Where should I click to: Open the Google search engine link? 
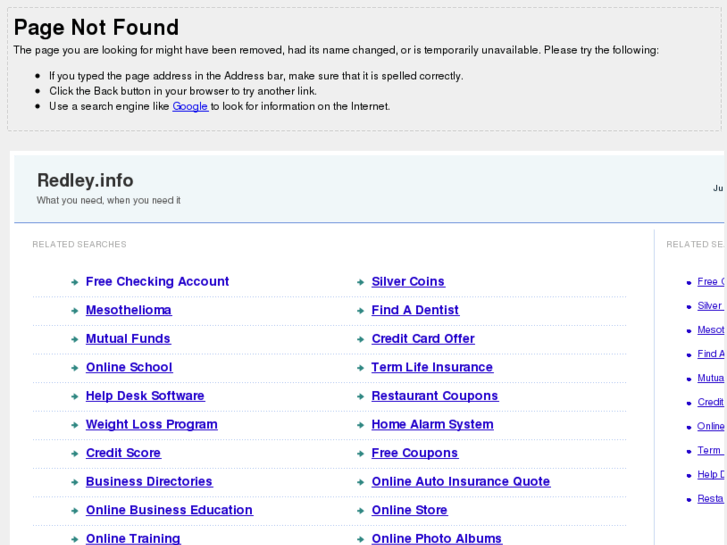(190, 106)
